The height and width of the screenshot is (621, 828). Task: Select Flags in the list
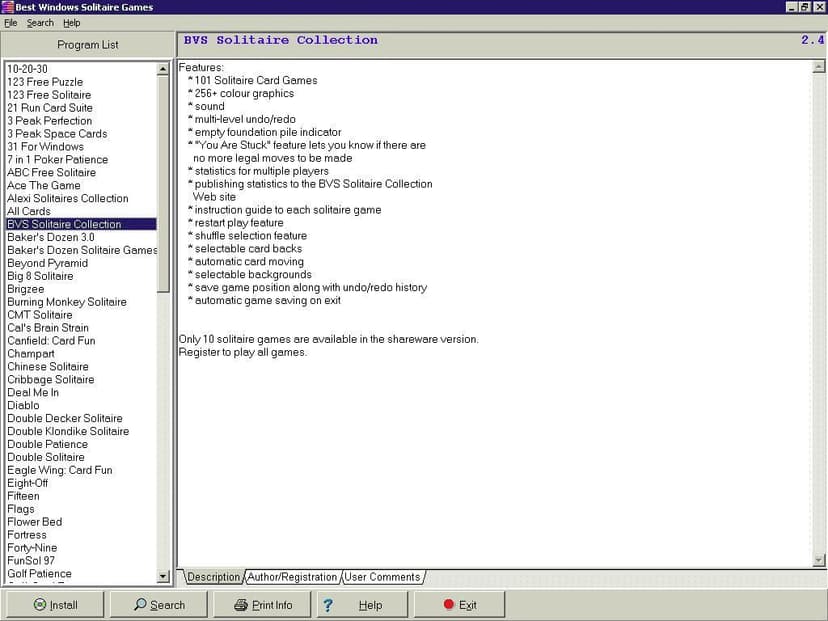point(81,509)
